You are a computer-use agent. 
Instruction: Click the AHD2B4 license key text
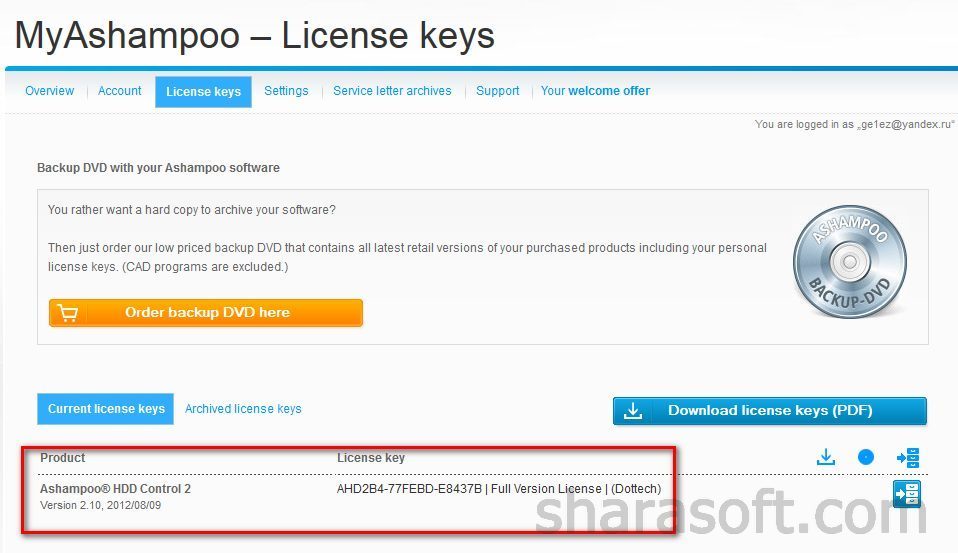pos(409,489)
